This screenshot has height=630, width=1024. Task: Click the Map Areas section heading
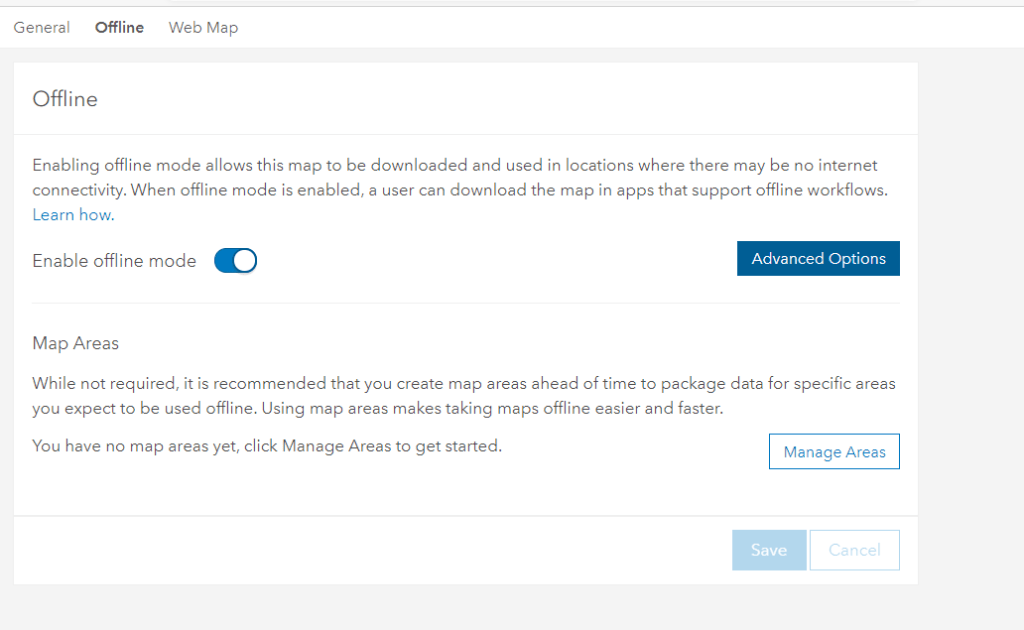pyautogui.click(x=75, y=343)
